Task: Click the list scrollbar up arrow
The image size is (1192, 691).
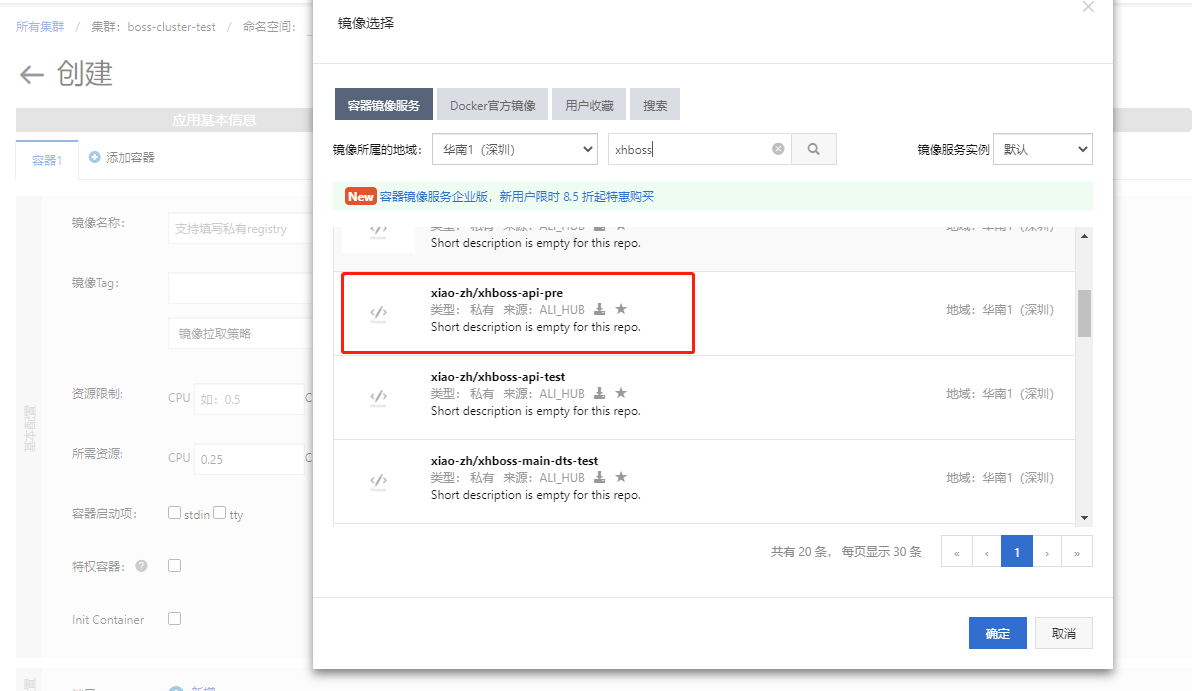Action: [x=1084, y=236]
